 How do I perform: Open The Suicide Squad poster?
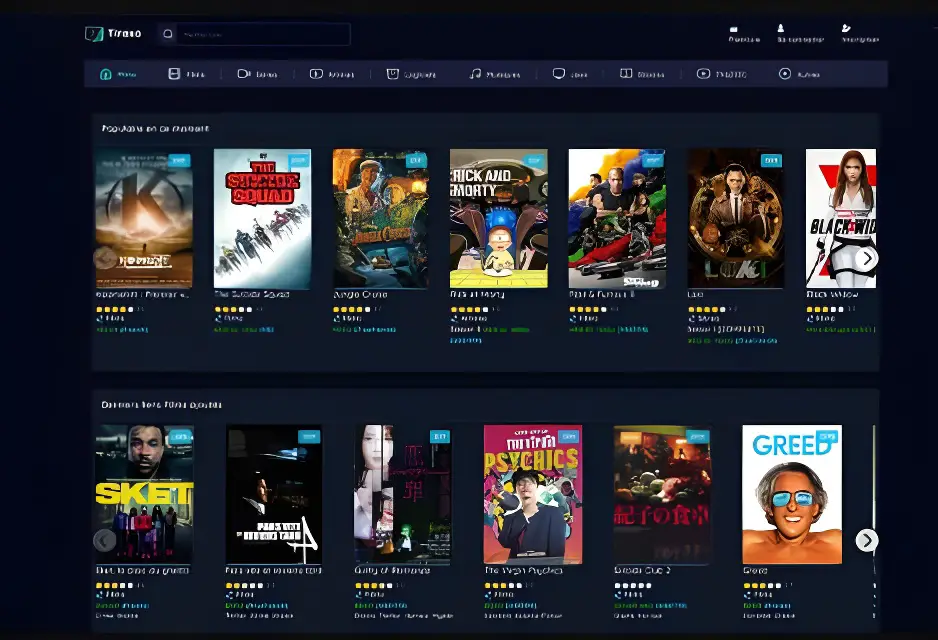coord(263,219)
